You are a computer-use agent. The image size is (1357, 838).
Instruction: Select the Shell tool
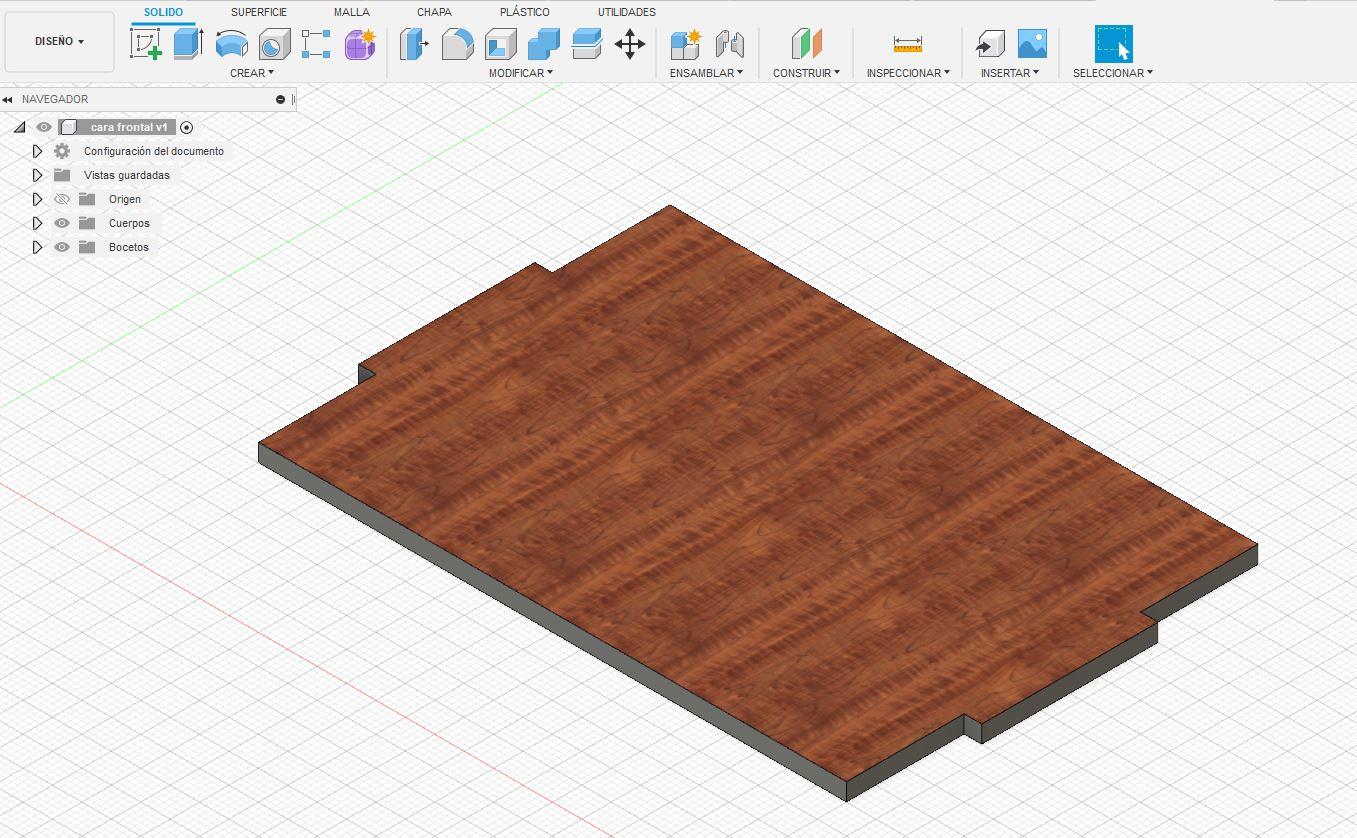click(500, 44)
